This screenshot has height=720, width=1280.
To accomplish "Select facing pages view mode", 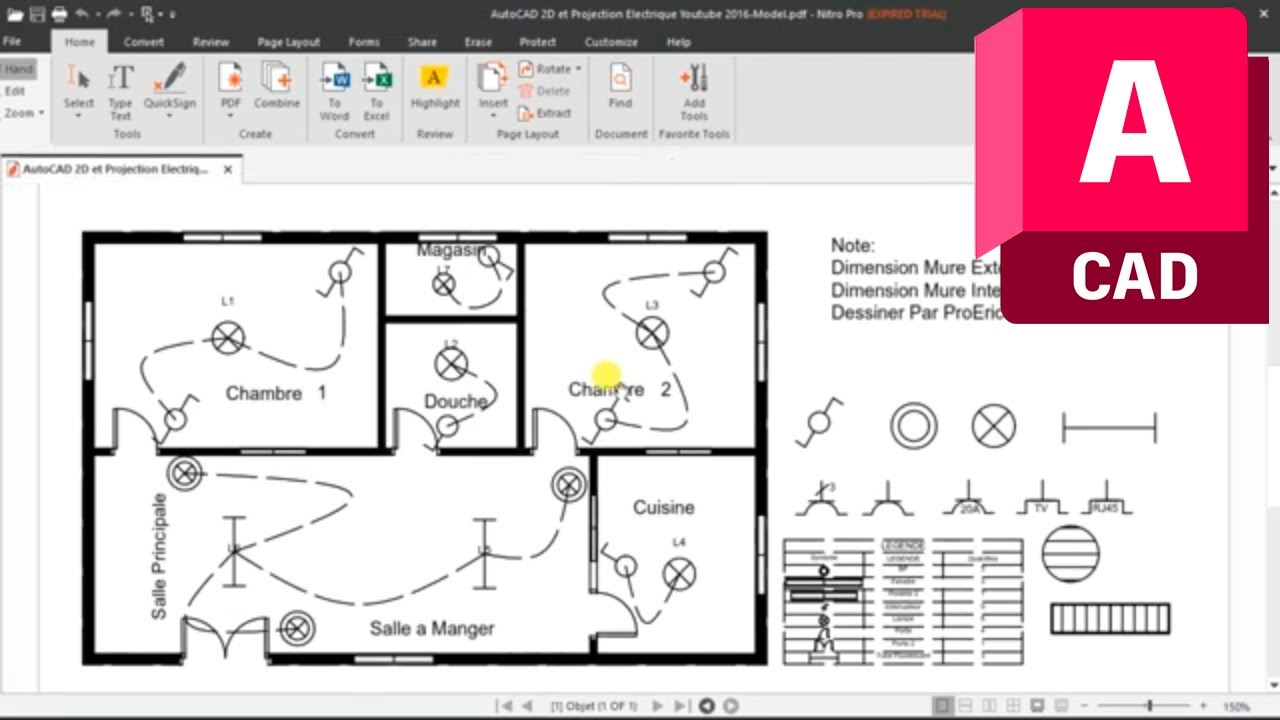I will point(990,706).
